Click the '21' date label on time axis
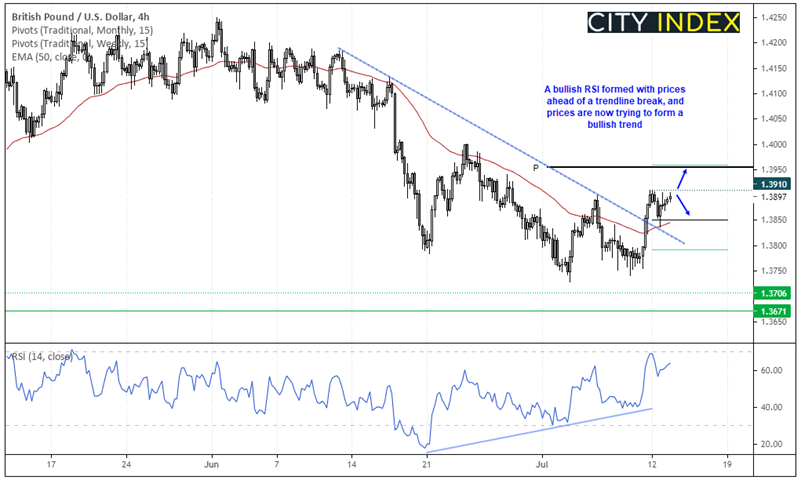801x480 pixels. (x=427, y=466)
